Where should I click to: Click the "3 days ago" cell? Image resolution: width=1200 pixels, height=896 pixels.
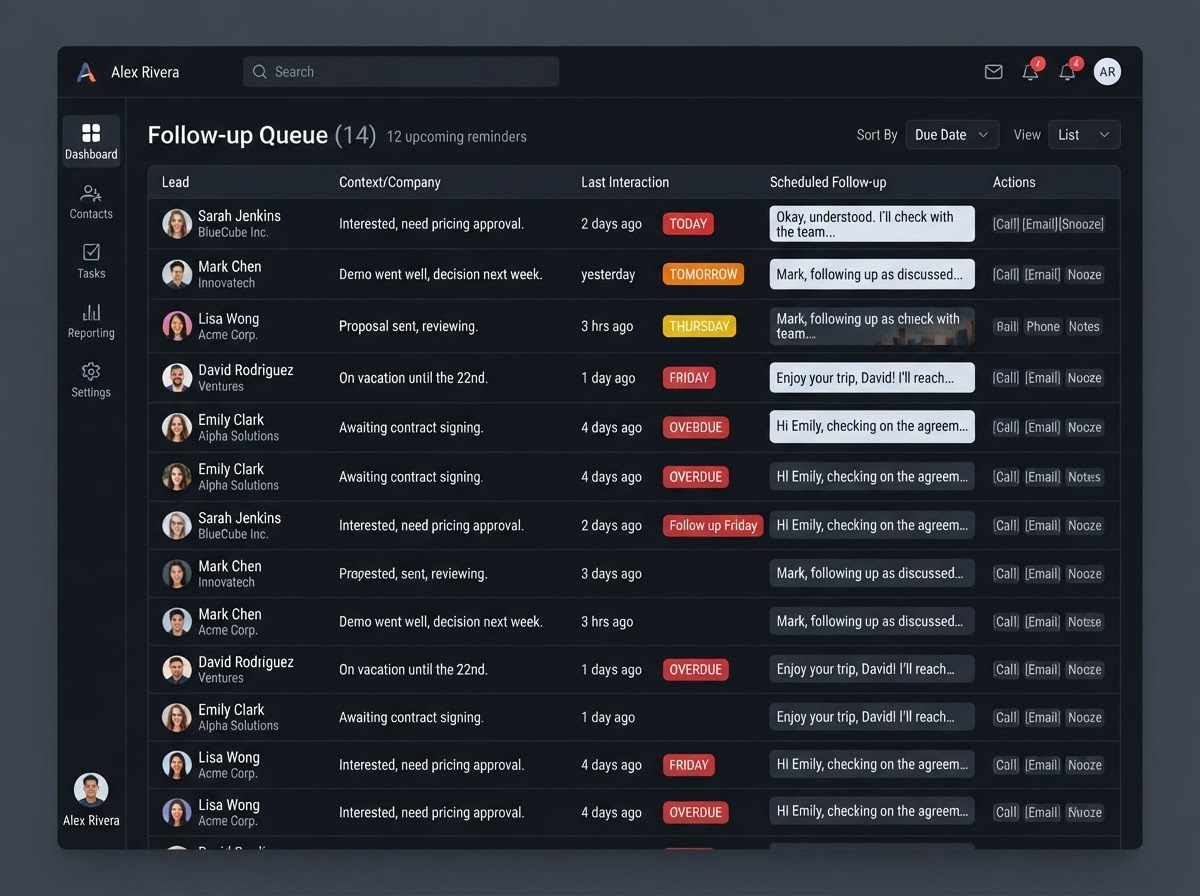(611, 574)
